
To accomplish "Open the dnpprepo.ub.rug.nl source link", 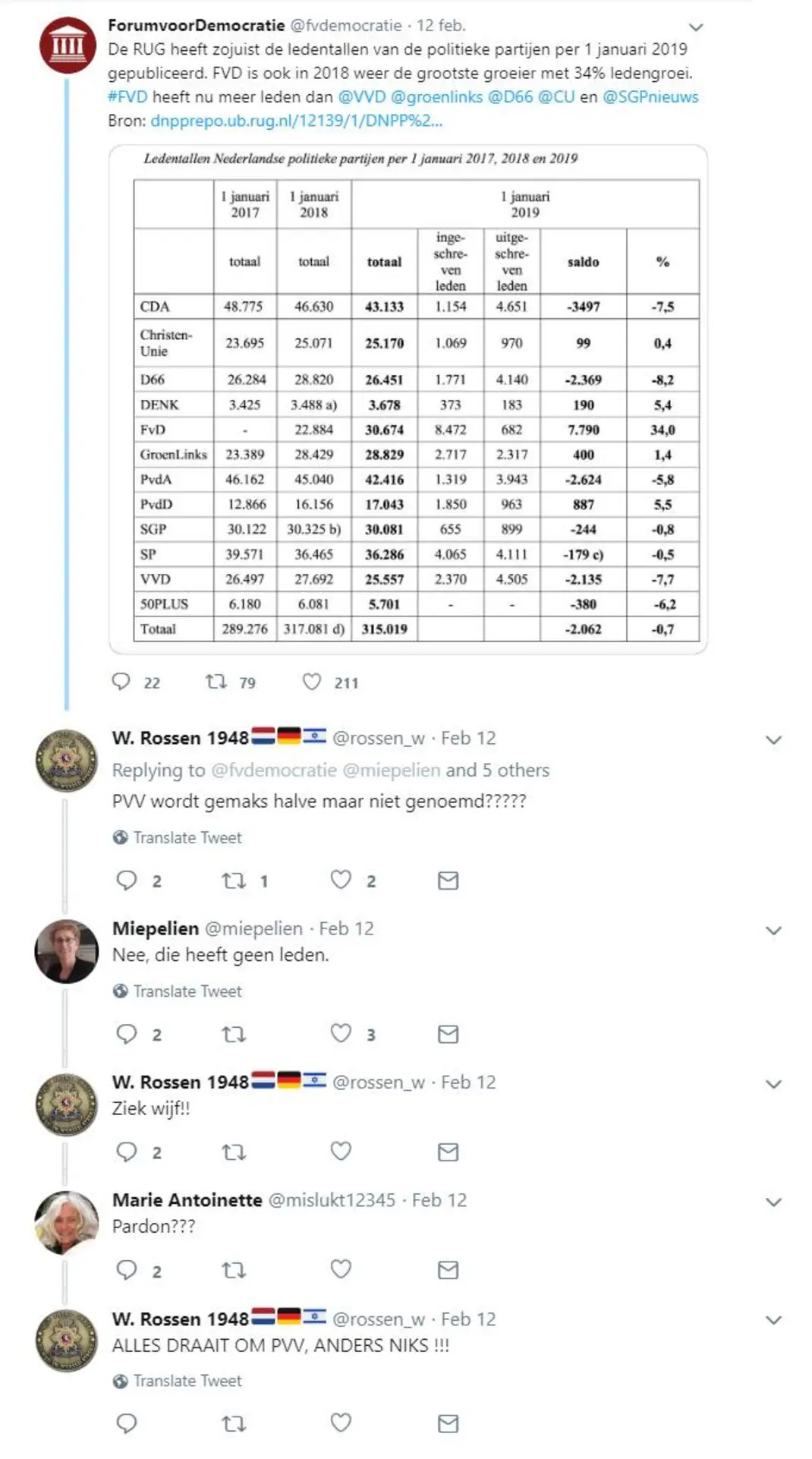I will [296, 121].
